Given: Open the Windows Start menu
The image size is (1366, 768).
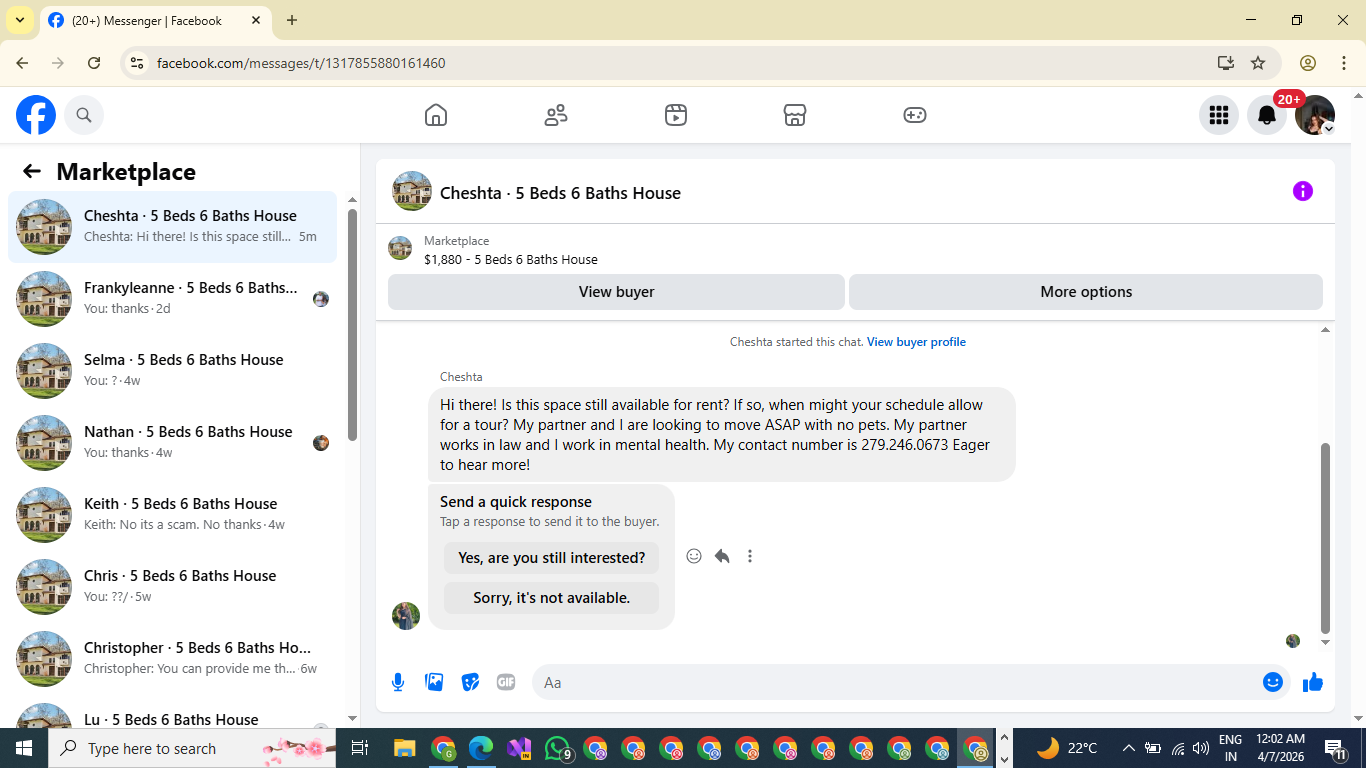Looking at the screenshot, I should point(24,748).
